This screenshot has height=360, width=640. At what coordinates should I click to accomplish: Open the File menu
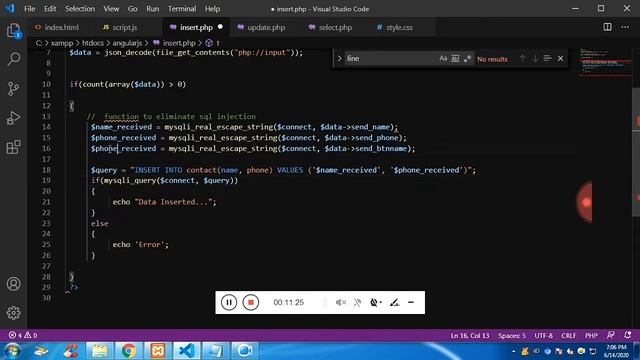(29, 9)
